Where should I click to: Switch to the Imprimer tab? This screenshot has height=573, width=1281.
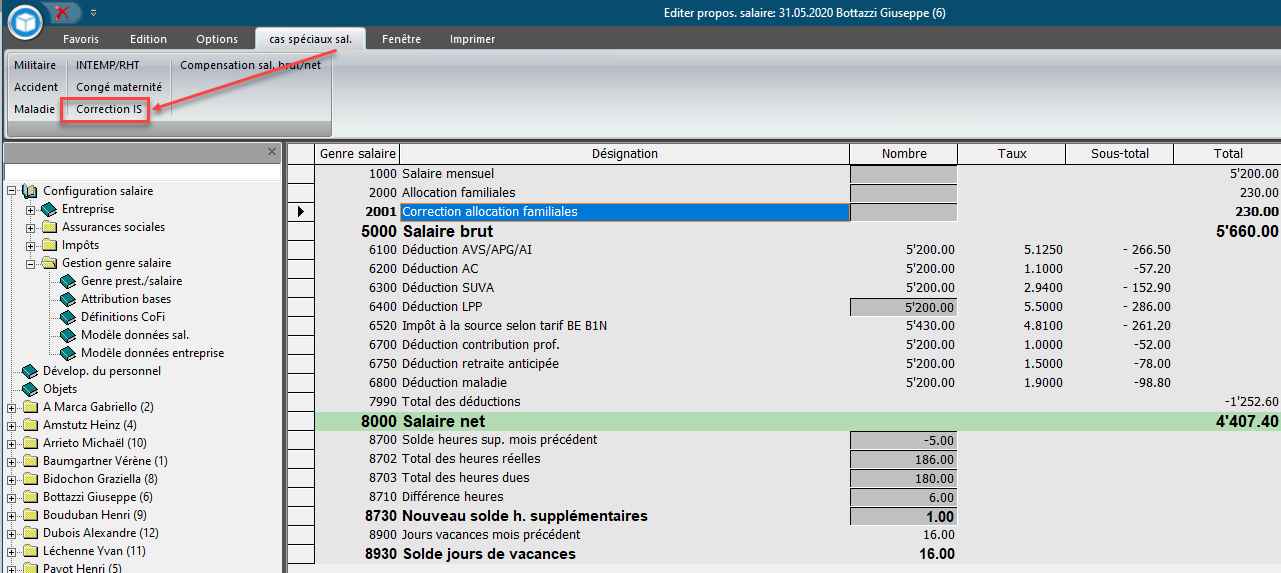(x=472, y=39)
